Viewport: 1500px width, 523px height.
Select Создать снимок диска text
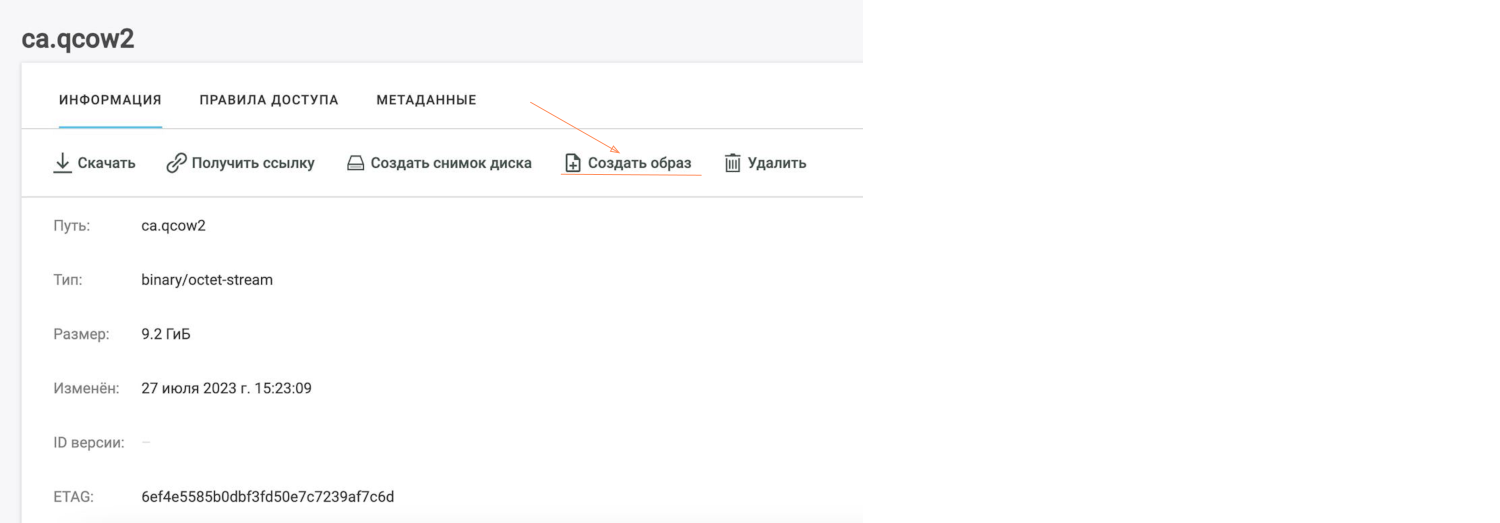pyautogui.click(x=451, y=163)
